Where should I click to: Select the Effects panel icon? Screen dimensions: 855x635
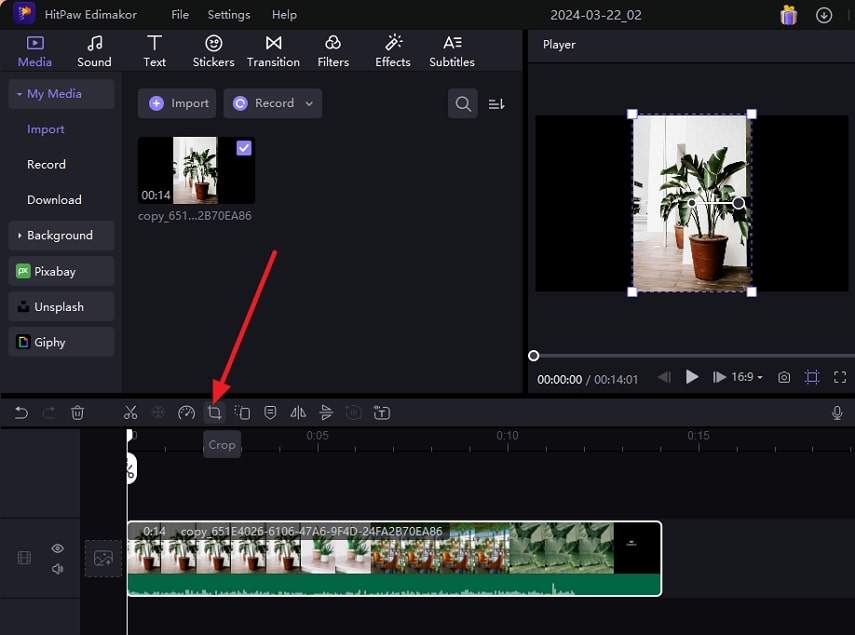pos(392,50)
